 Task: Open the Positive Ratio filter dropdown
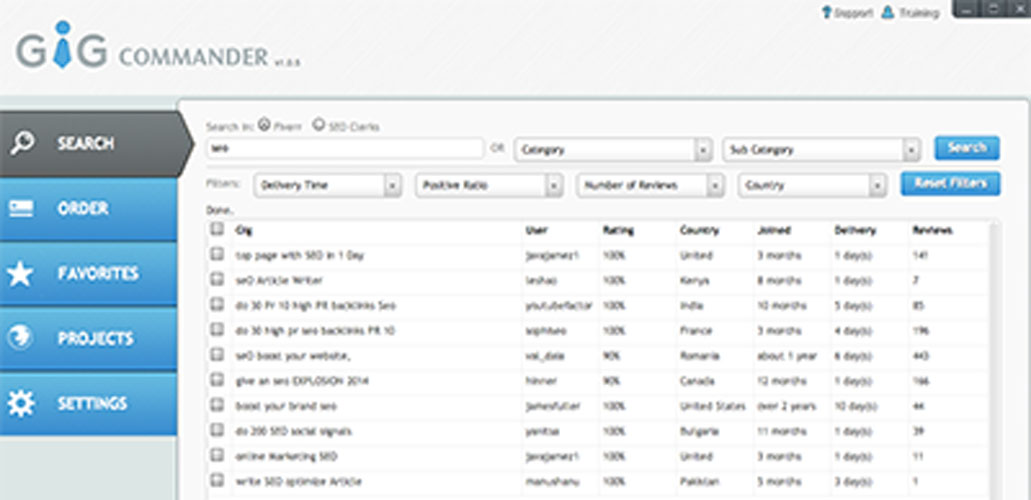(489, 186)
